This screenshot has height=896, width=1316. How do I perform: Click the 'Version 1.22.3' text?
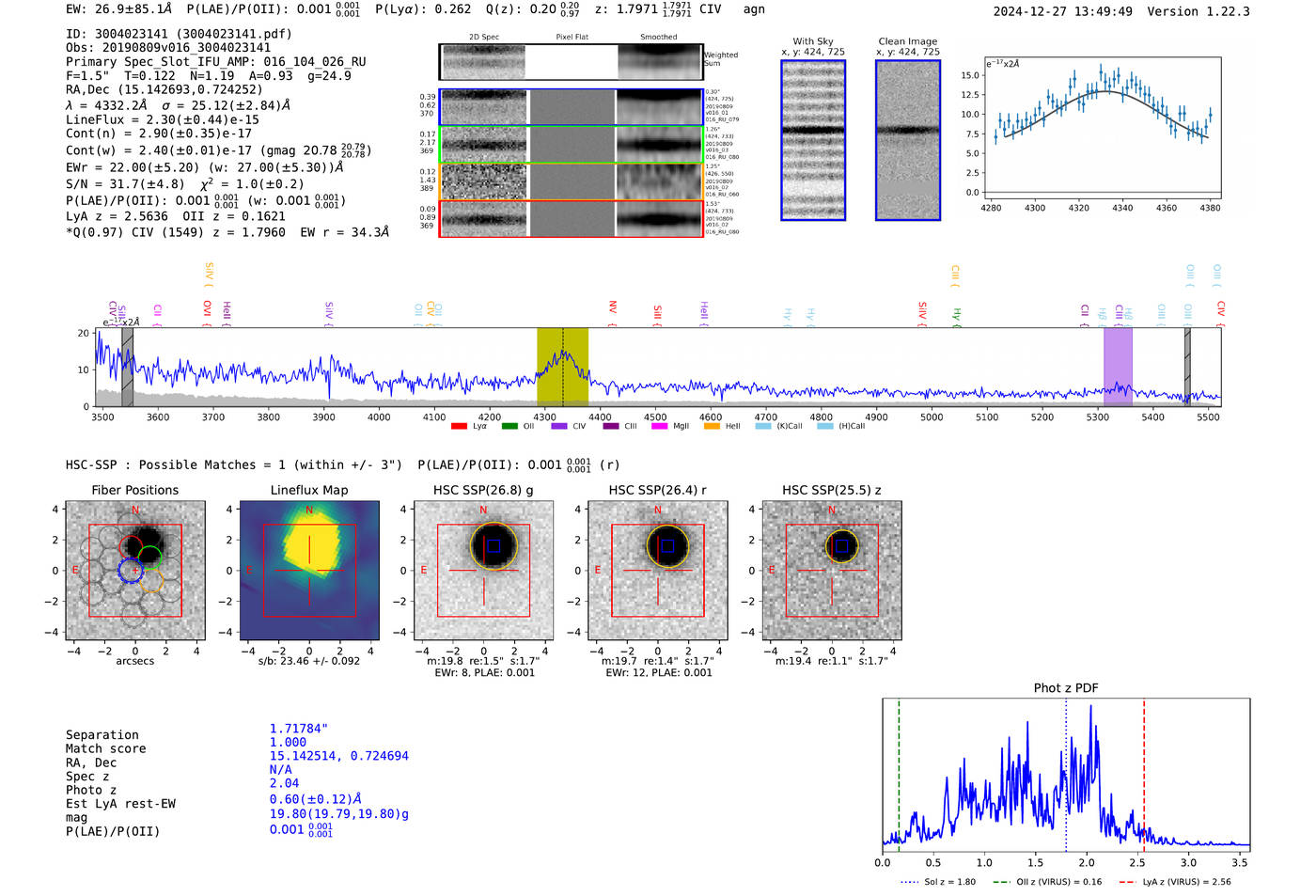tap(1198, 12)
